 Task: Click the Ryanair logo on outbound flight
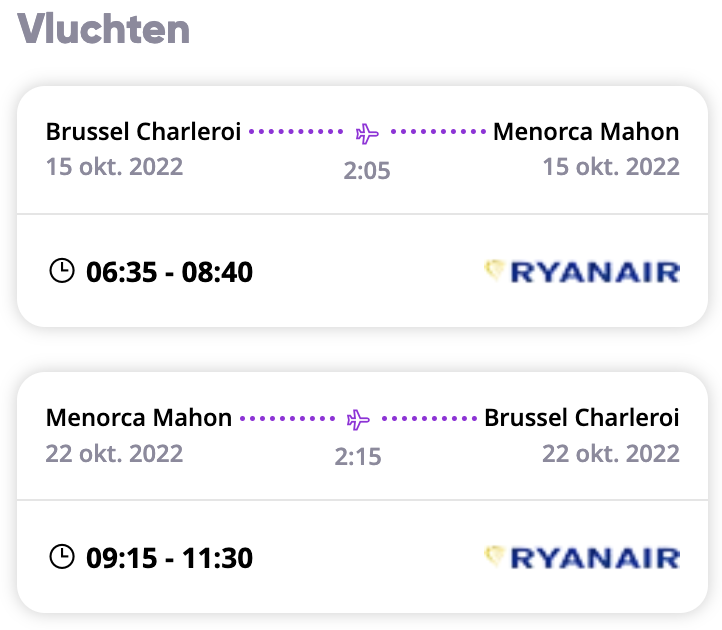pyautogui.click(x=582, y=271)
